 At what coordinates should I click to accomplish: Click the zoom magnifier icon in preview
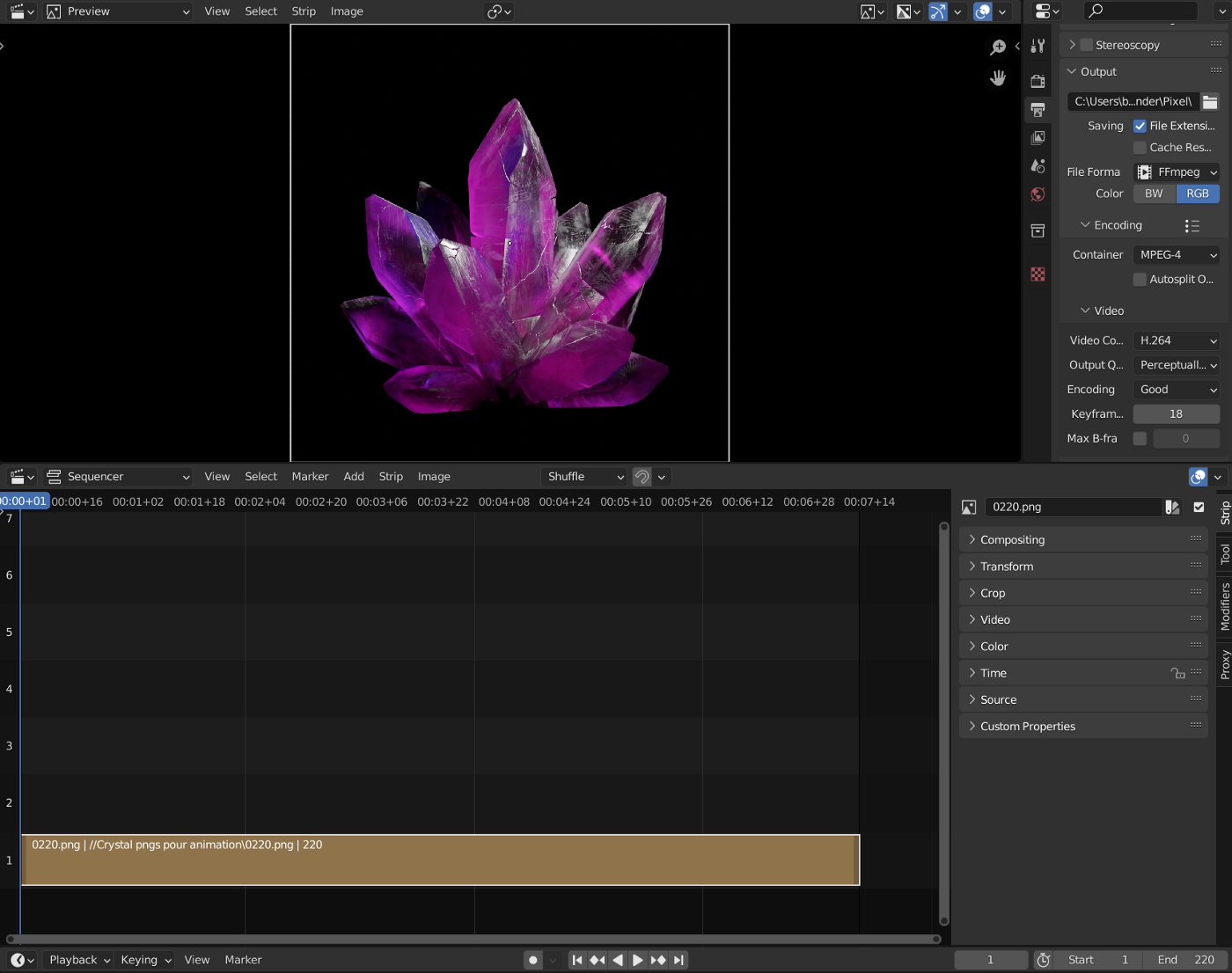pos(998,48)
